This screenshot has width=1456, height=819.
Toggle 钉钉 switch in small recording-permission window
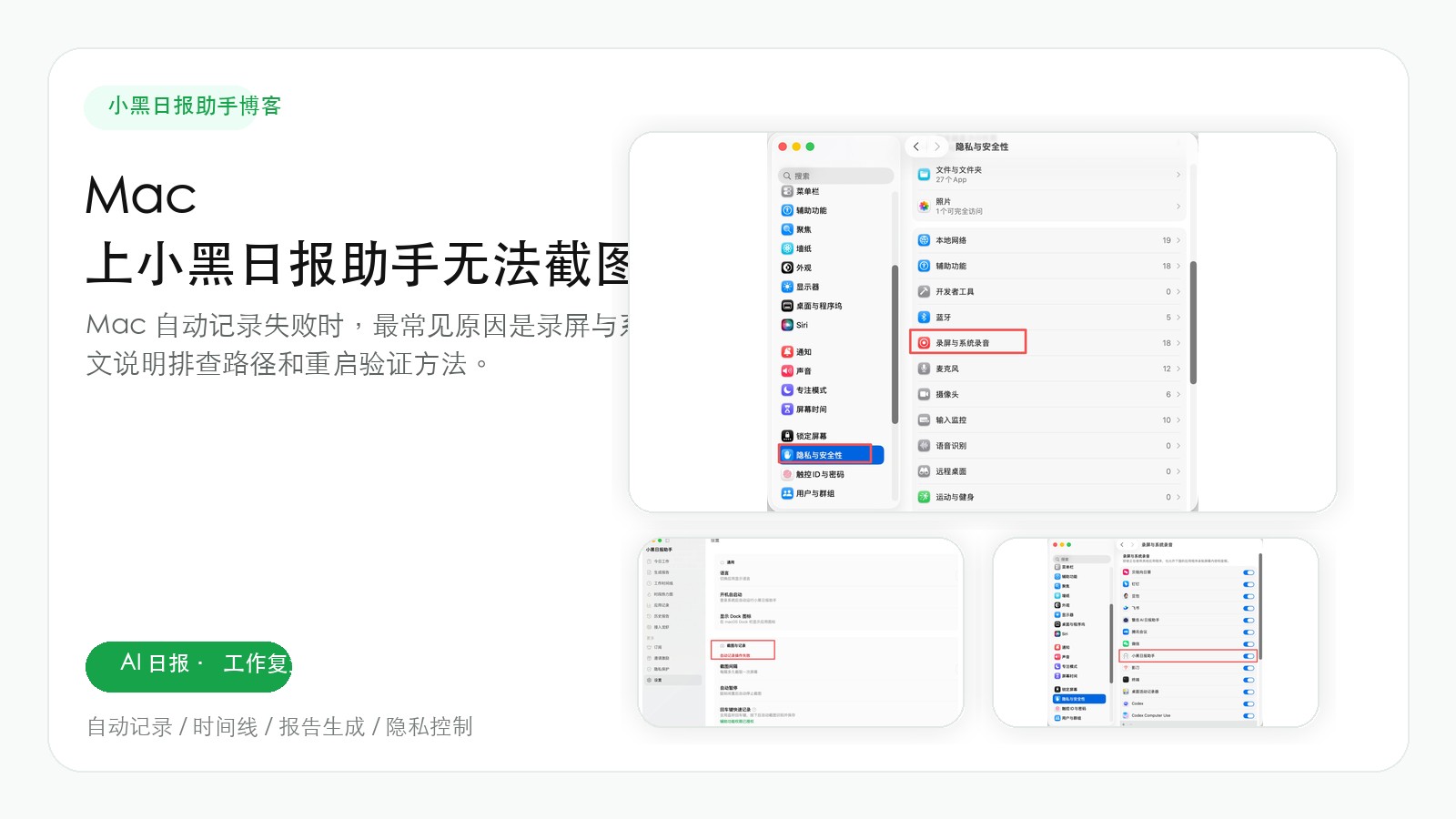[x=1249, y=584]
